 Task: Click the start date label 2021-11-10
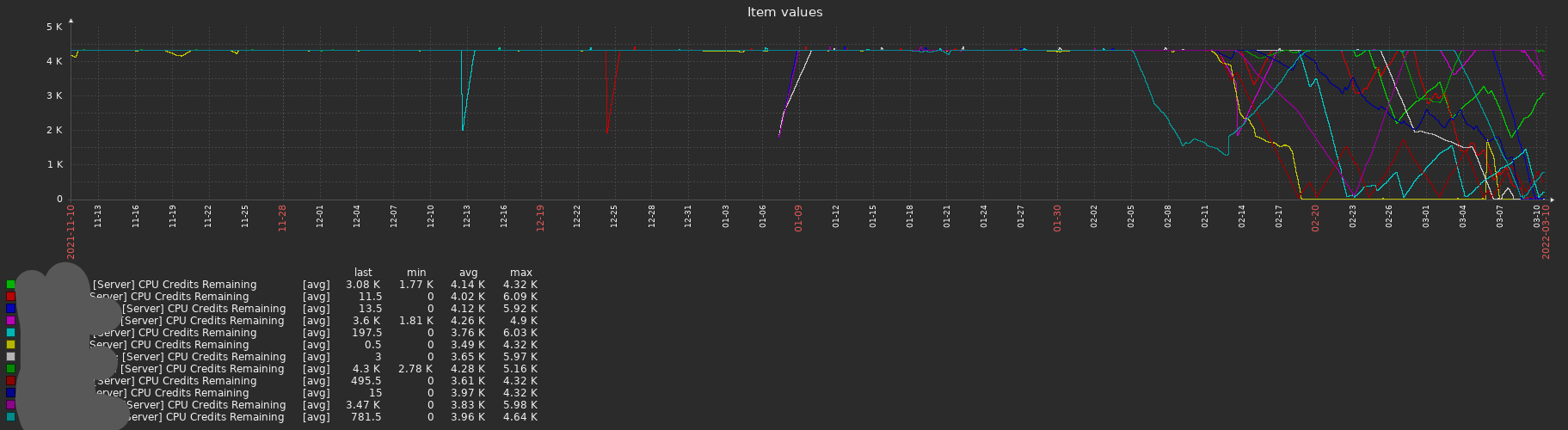pyautogui.click(x=71, y=231)
